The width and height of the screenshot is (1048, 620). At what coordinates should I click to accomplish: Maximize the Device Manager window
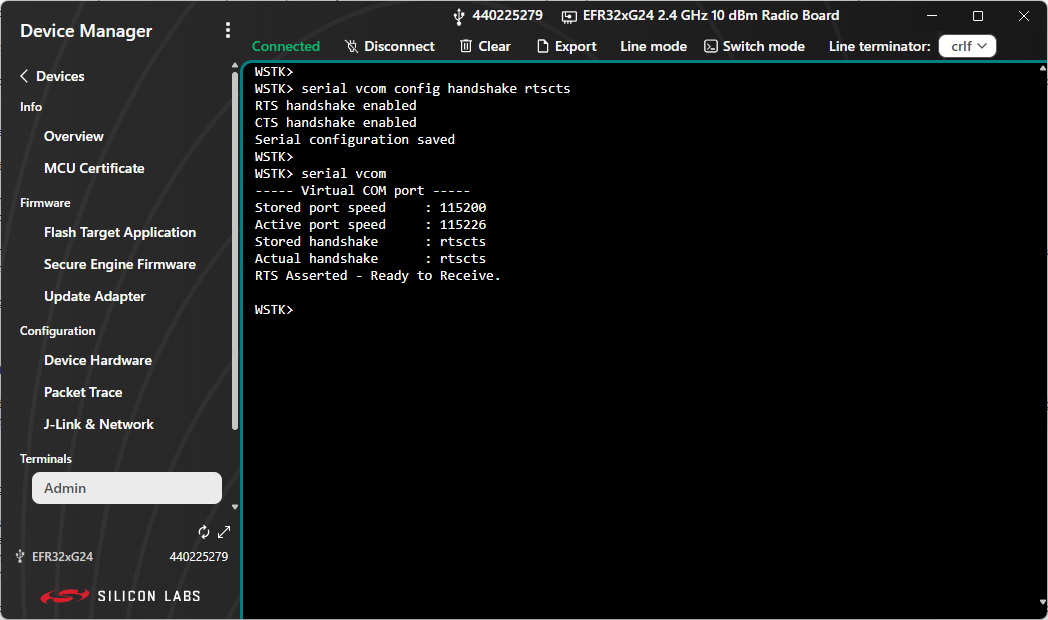[978, 16]
